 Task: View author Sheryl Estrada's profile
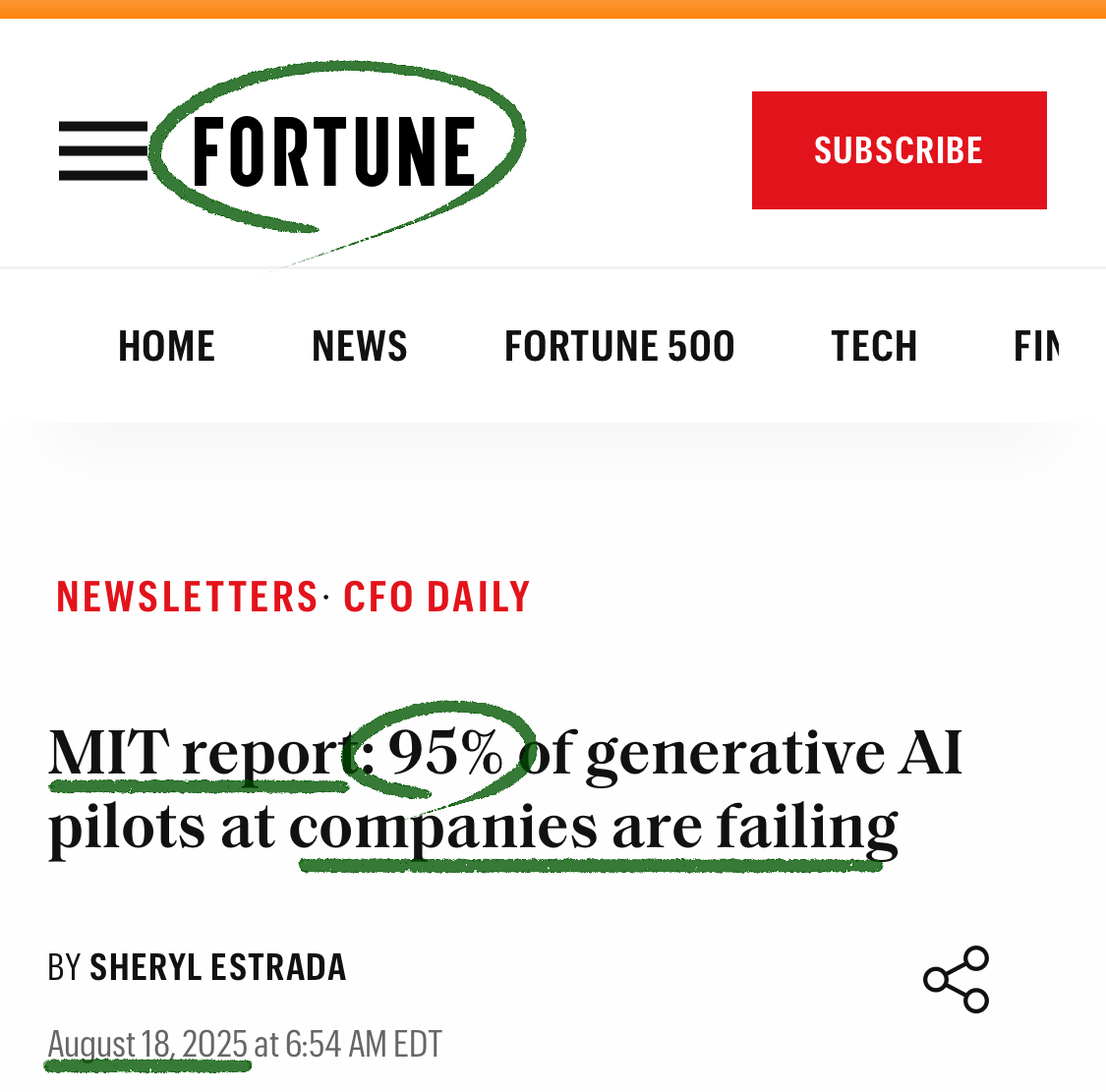pos(217,968)
